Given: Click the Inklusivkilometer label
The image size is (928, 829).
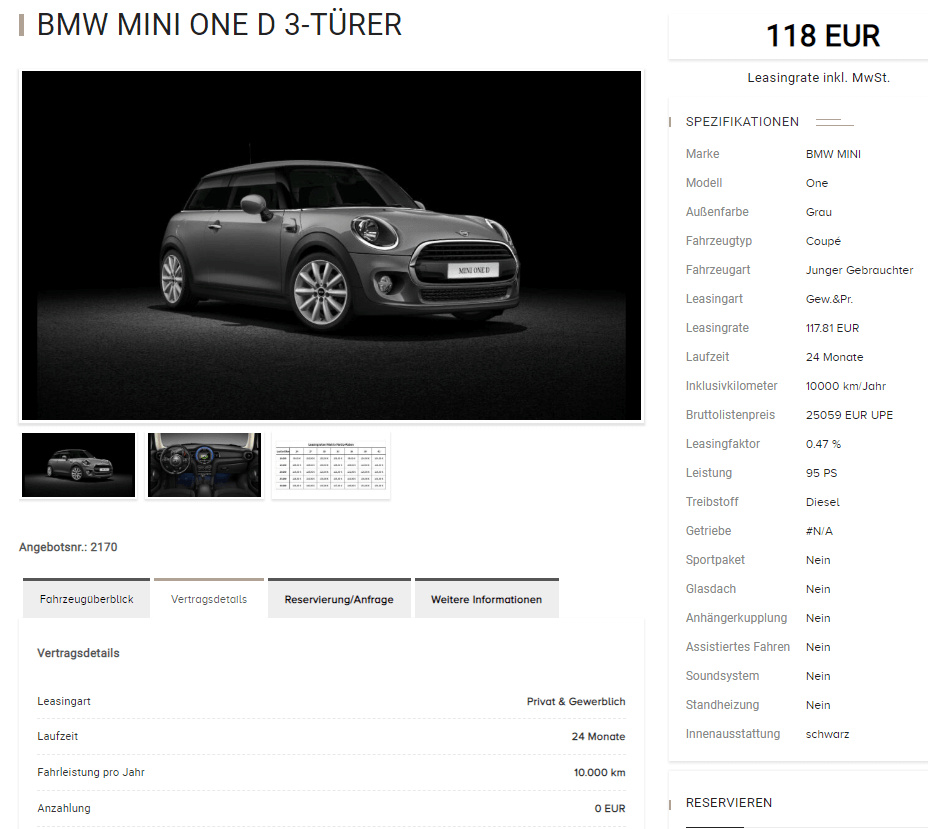Looking at the screenshot, I should 732,386.
